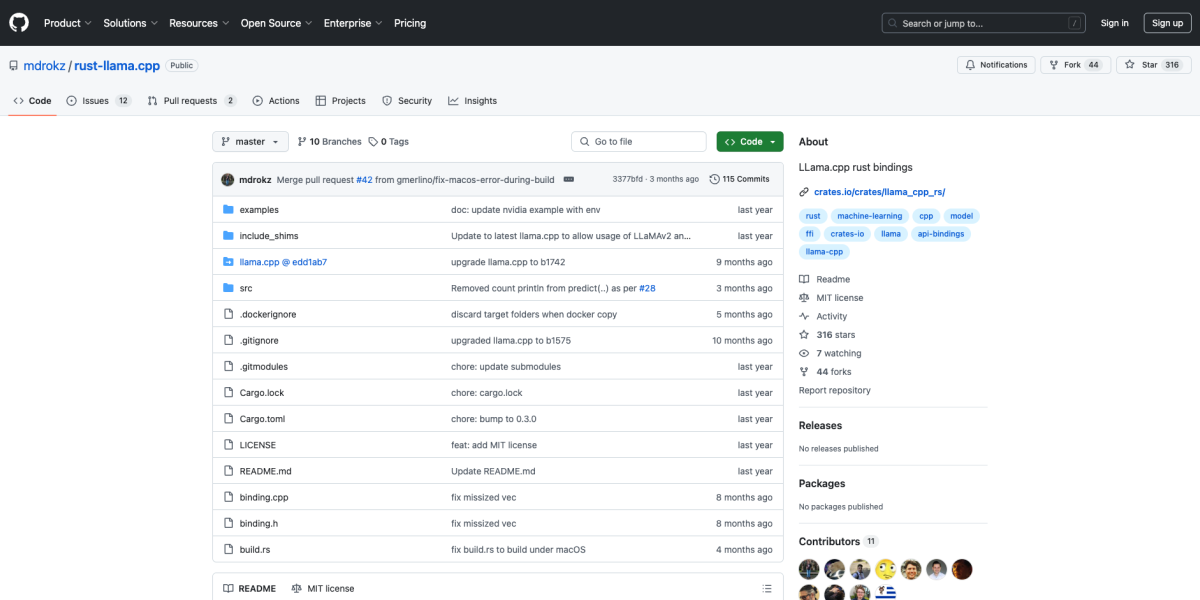Click the commit history clock icon
1200x600 pixels.
pyautogui.click(x=715, y=178)
